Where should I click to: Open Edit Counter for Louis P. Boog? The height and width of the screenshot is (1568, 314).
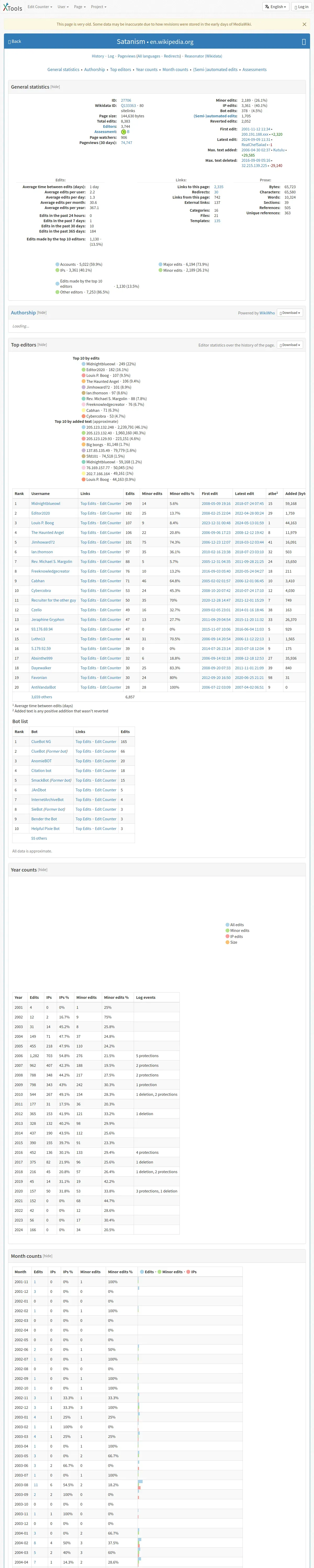tap(110, 523)
